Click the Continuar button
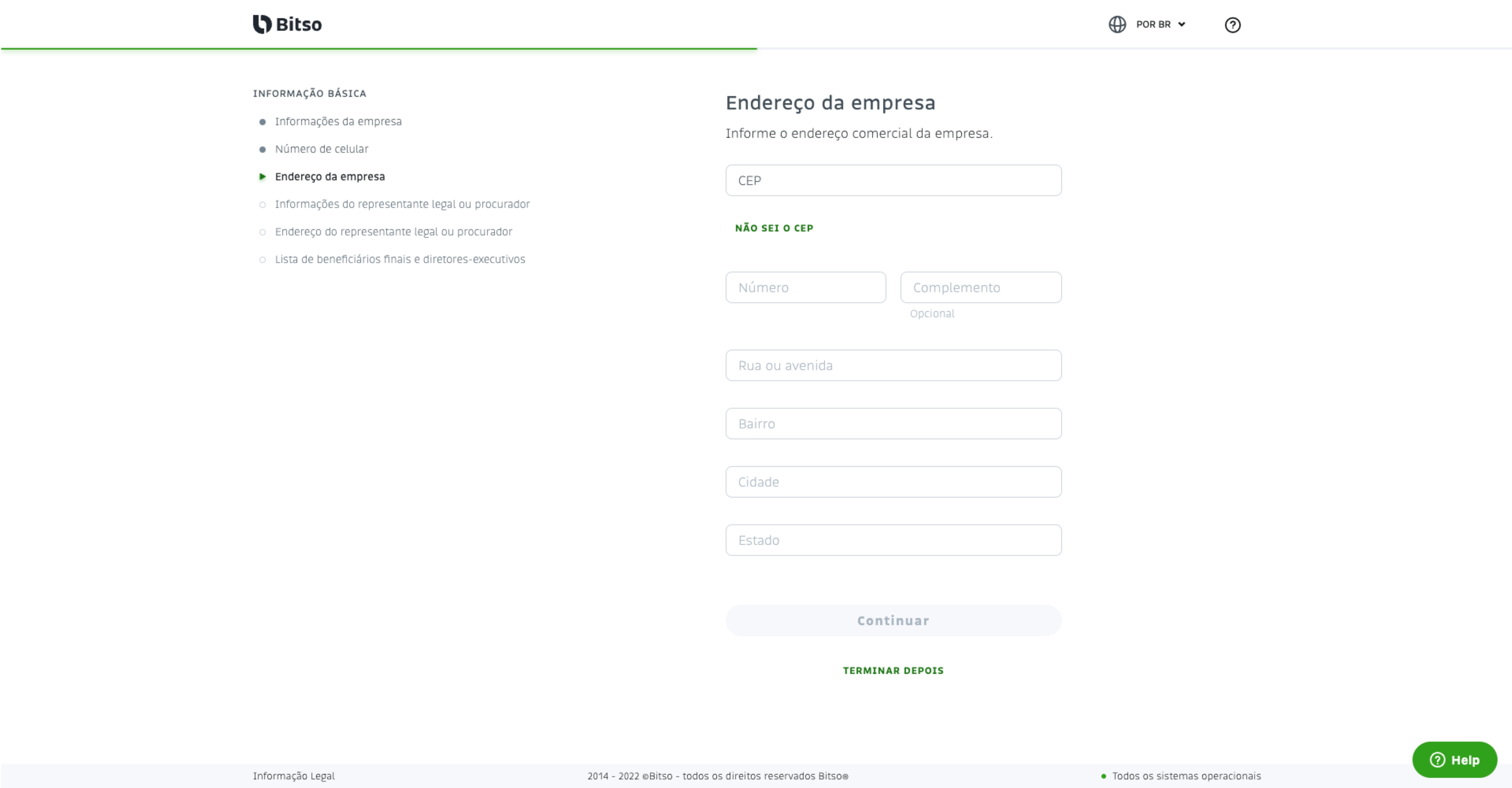The height and width of the screenshot is (788, 1512). coord(893,620)
